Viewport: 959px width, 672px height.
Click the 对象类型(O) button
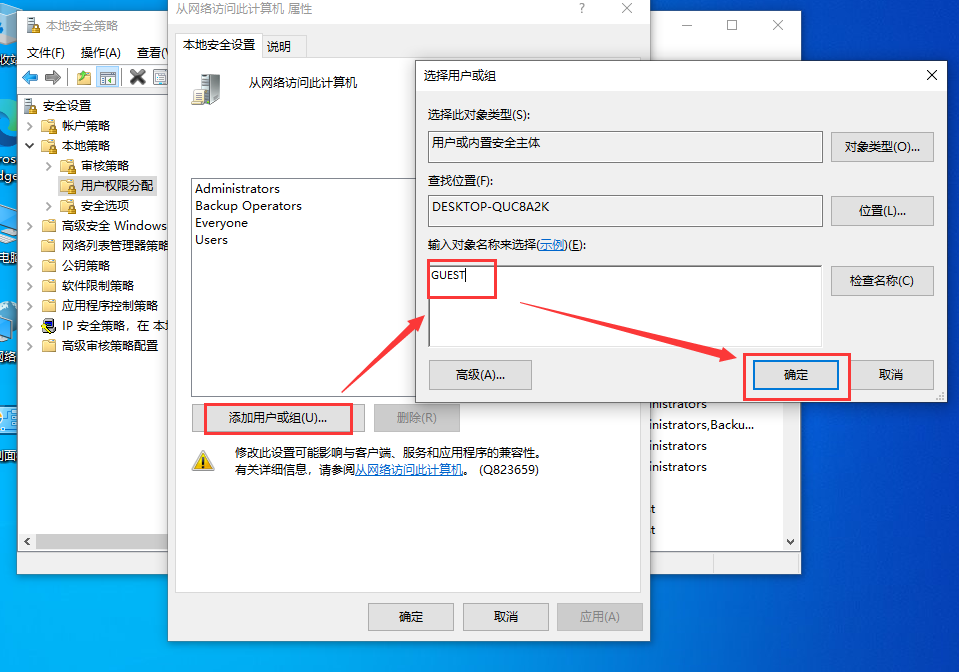pyautogui.click(x=881, y=147)
